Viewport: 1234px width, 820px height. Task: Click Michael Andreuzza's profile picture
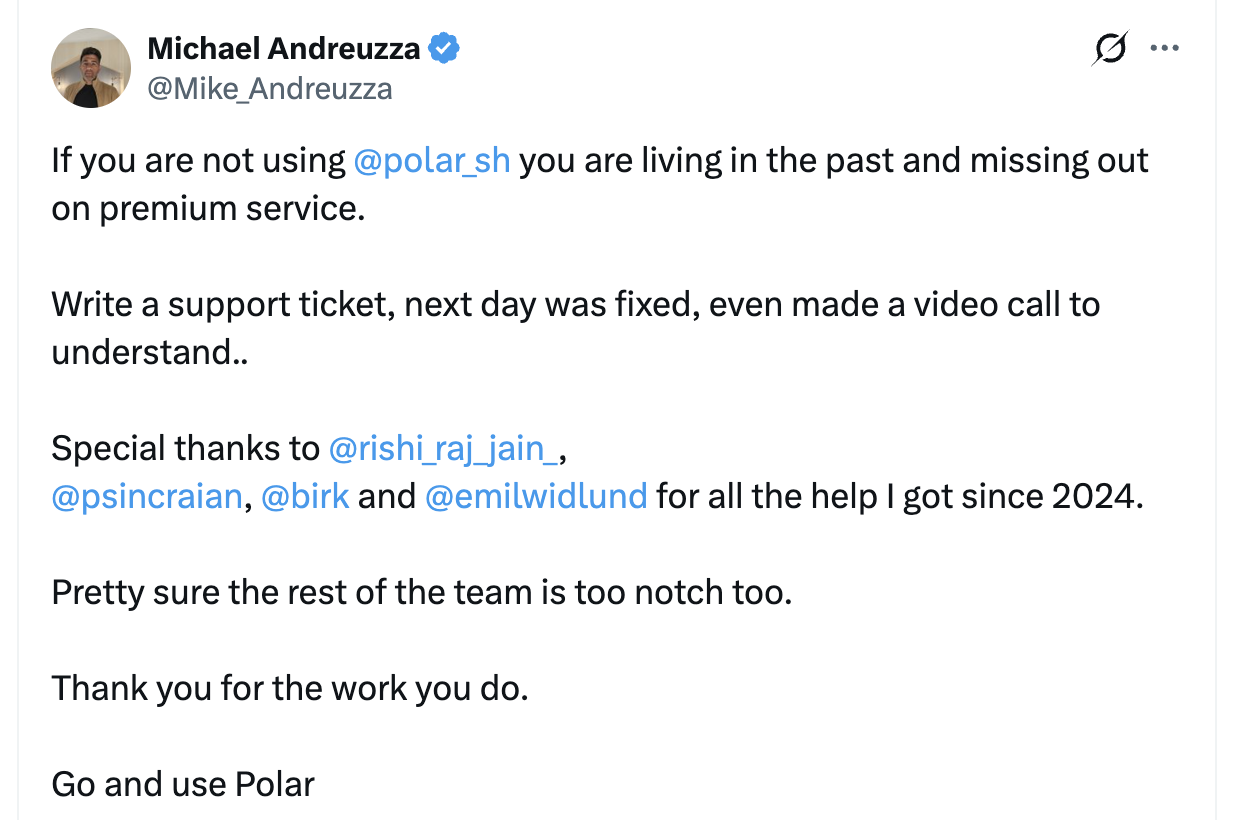pyautogui.click(x=90, y=67)
